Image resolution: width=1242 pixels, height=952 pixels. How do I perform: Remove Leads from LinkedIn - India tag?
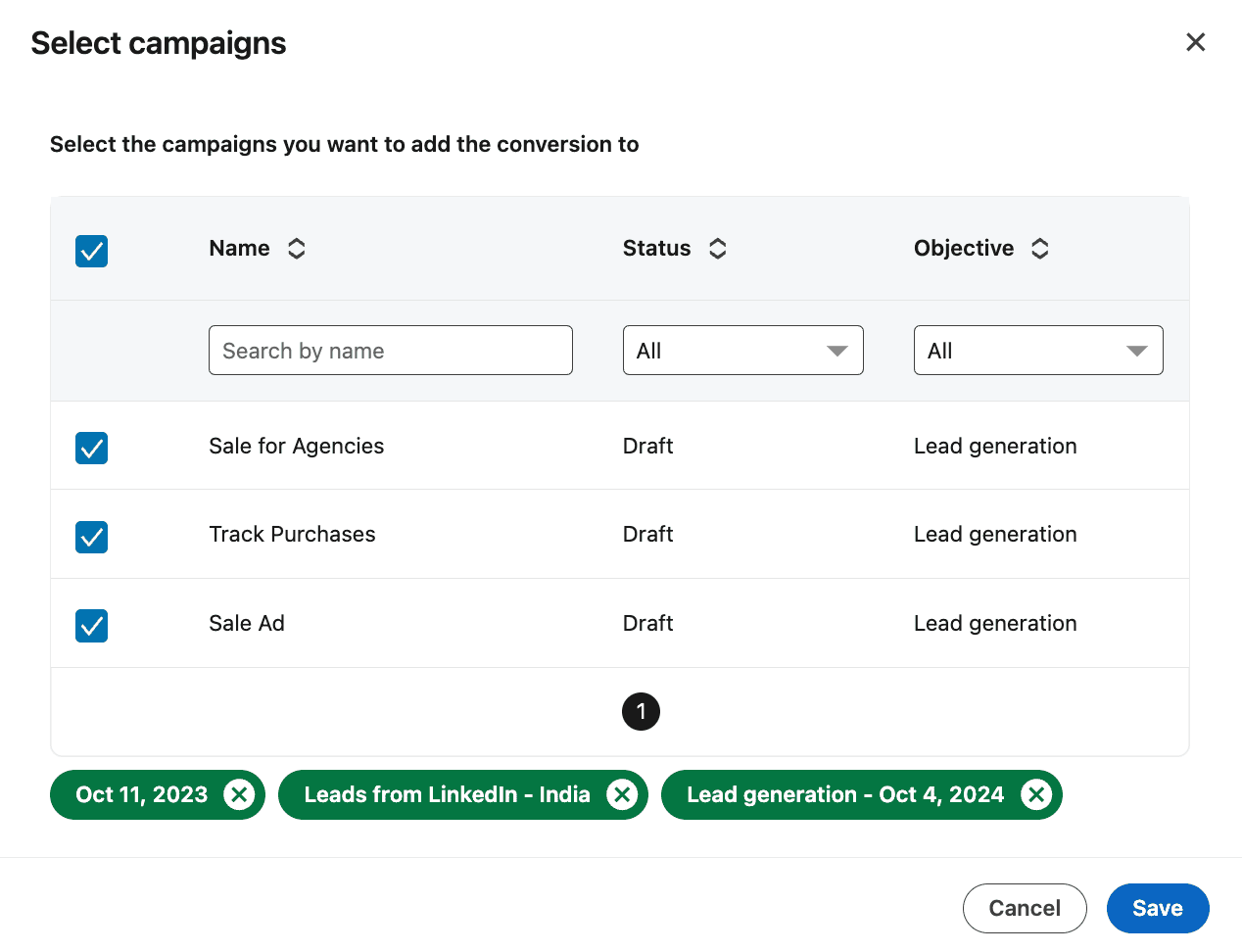622,795
